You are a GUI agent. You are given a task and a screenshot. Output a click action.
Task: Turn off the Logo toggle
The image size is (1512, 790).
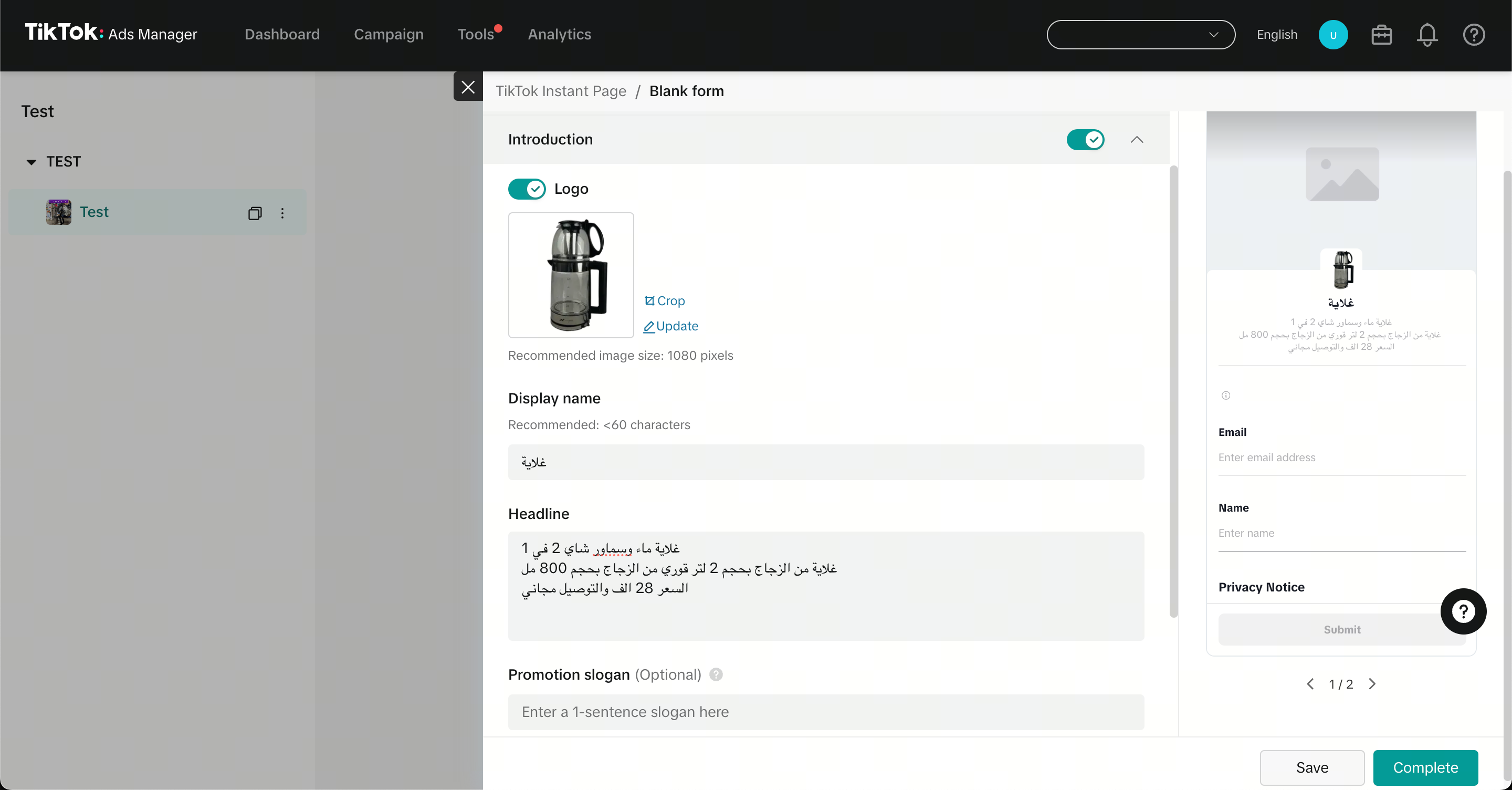[x=527, y=189]
